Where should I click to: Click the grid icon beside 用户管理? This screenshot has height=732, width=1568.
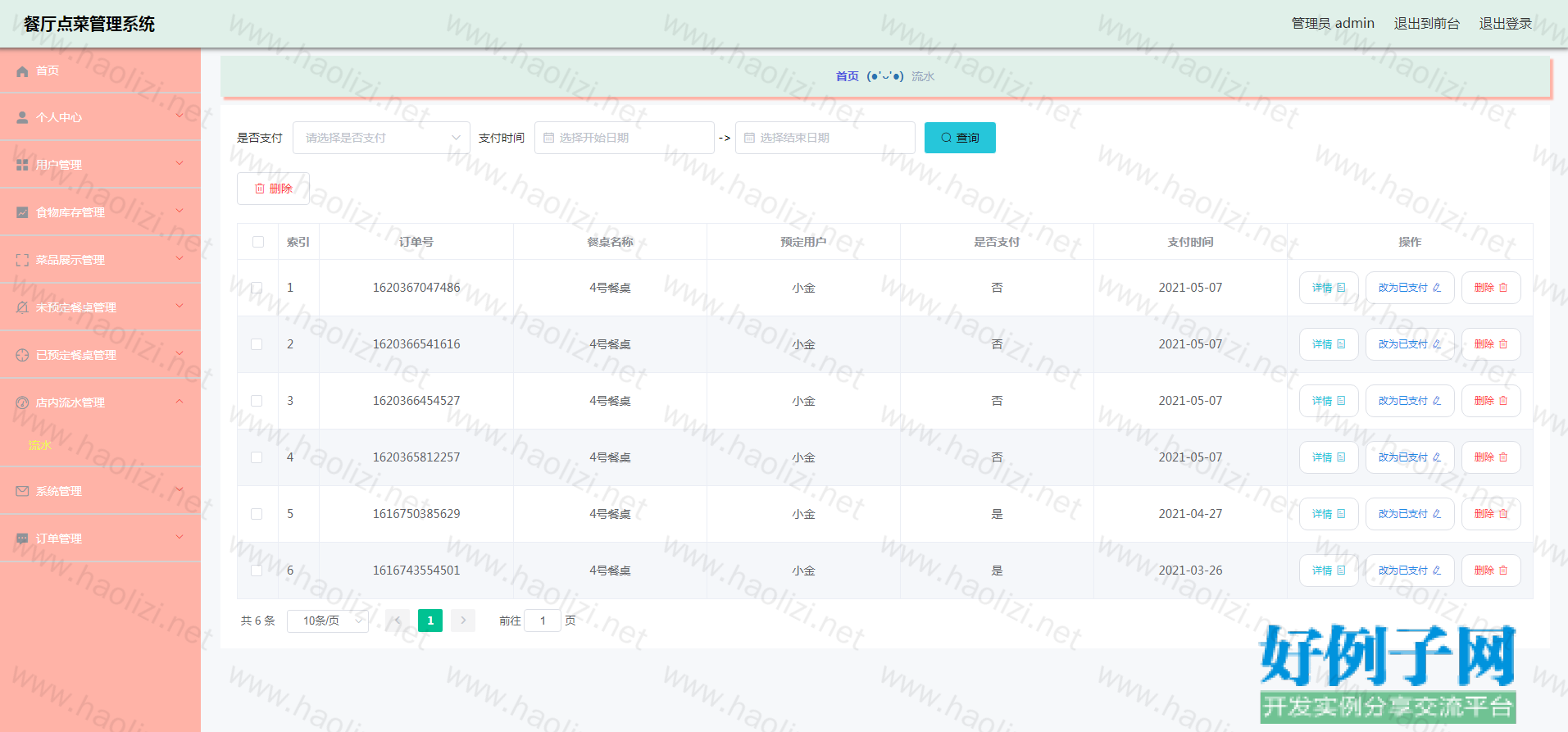coord(22,166)
